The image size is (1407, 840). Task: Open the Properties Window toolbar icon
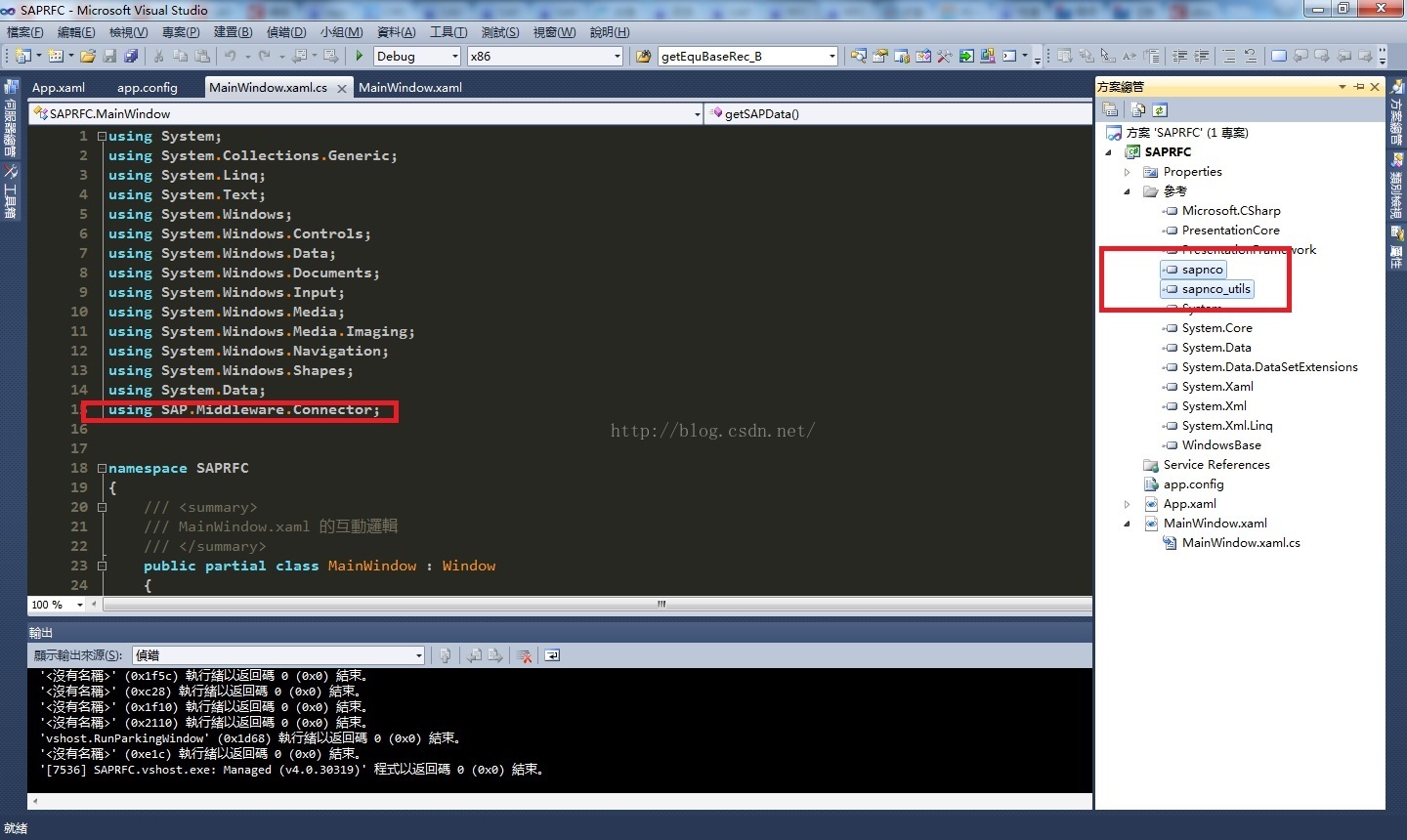[x=879, y=57]
